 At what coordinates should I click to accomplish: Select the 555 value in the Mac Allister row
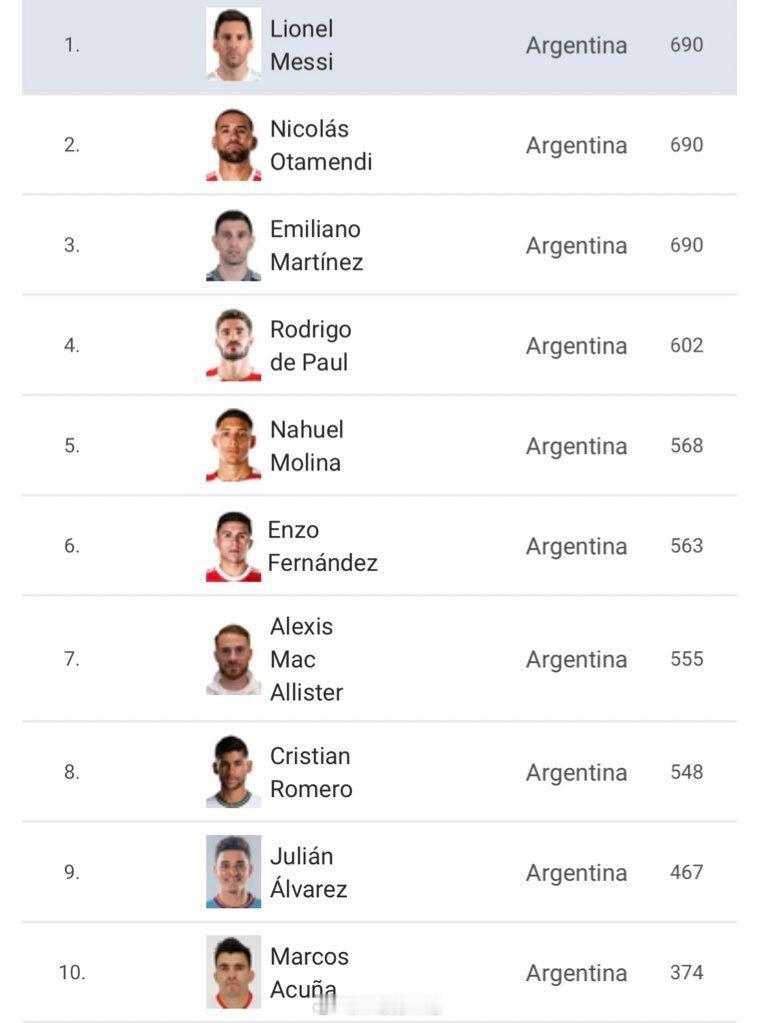coord(687,659)
